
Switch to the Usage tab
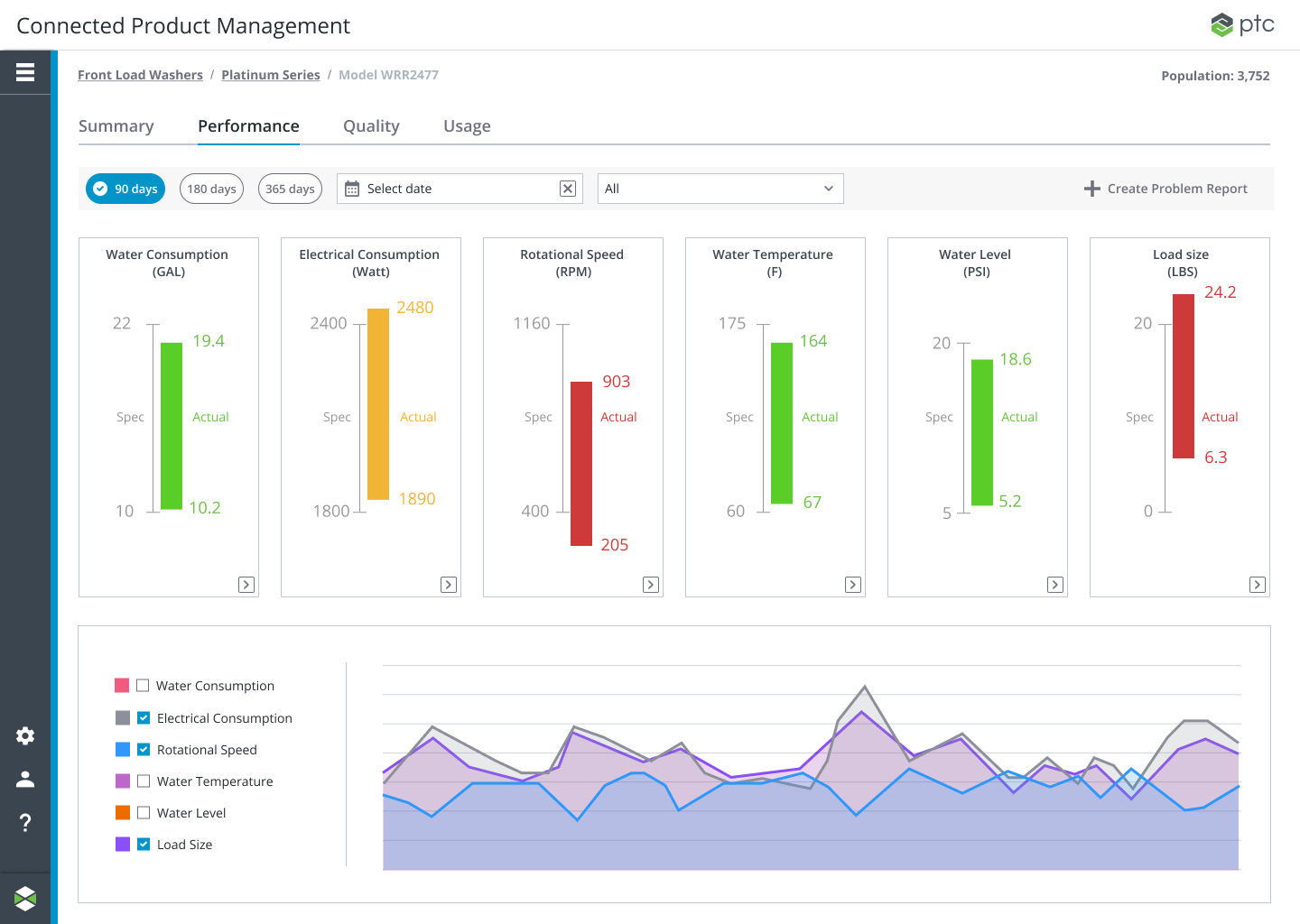coord(467,126)
